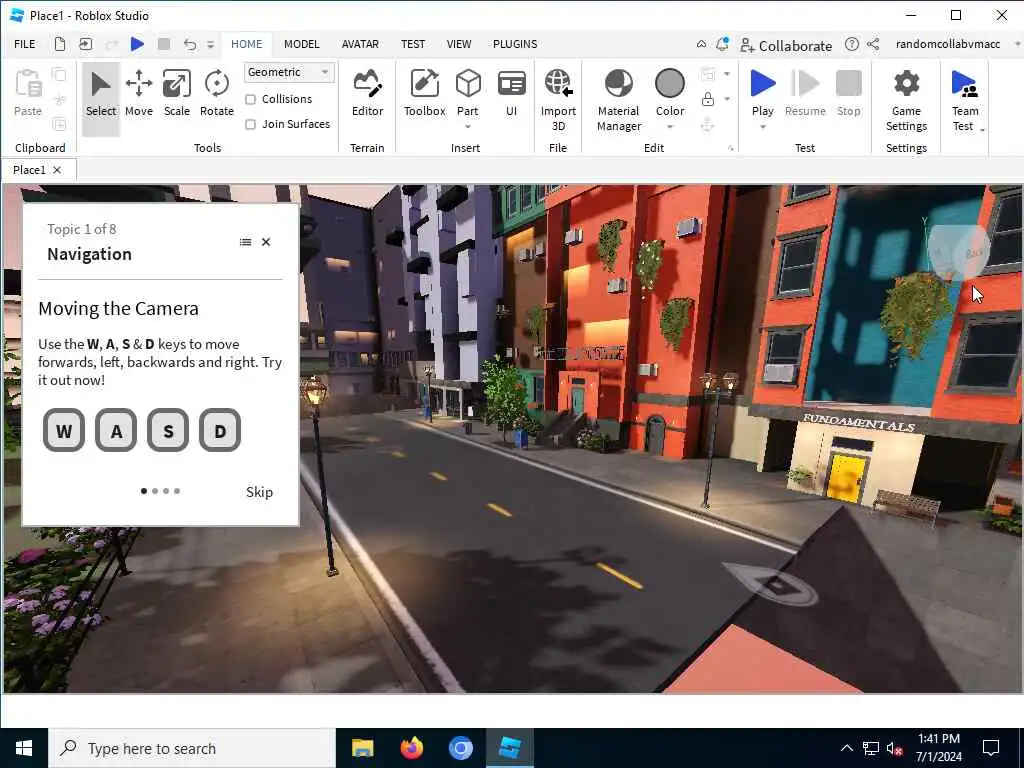Open quick access toolbar customize dropdown
The image size is (1024, 768).
pyautogui.click(x=210, y=44)
